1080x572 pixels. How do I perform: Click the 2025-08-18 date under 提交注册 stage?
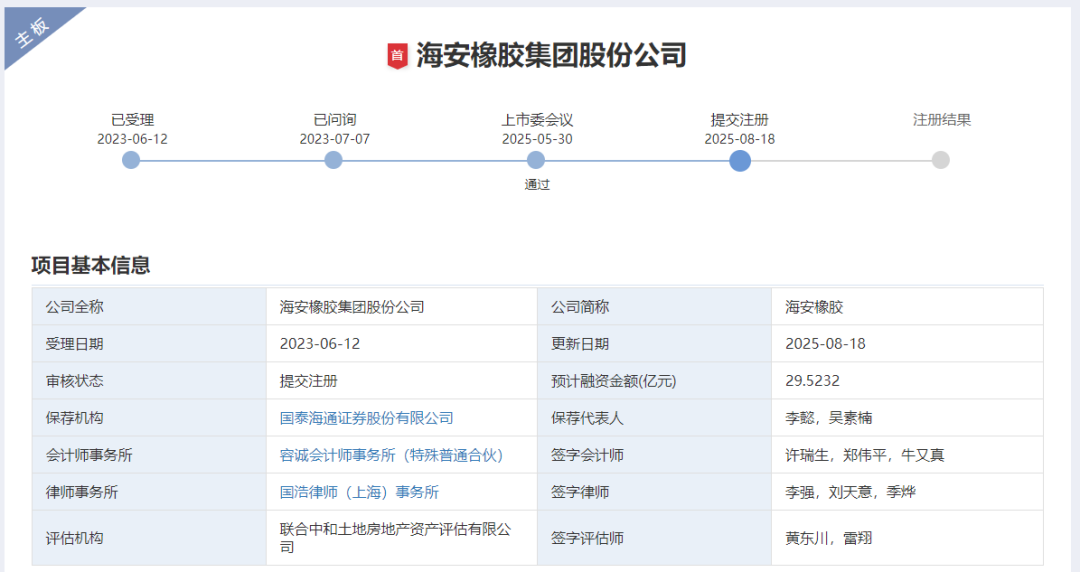click(x=740, y=139)
